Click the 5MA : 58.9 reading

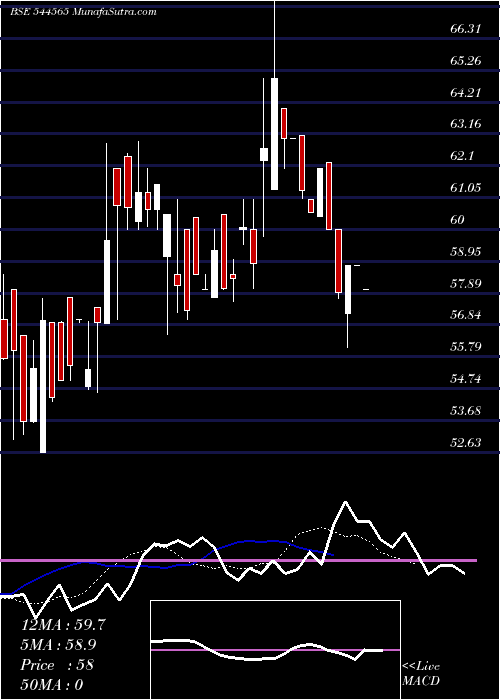(58, 645)
